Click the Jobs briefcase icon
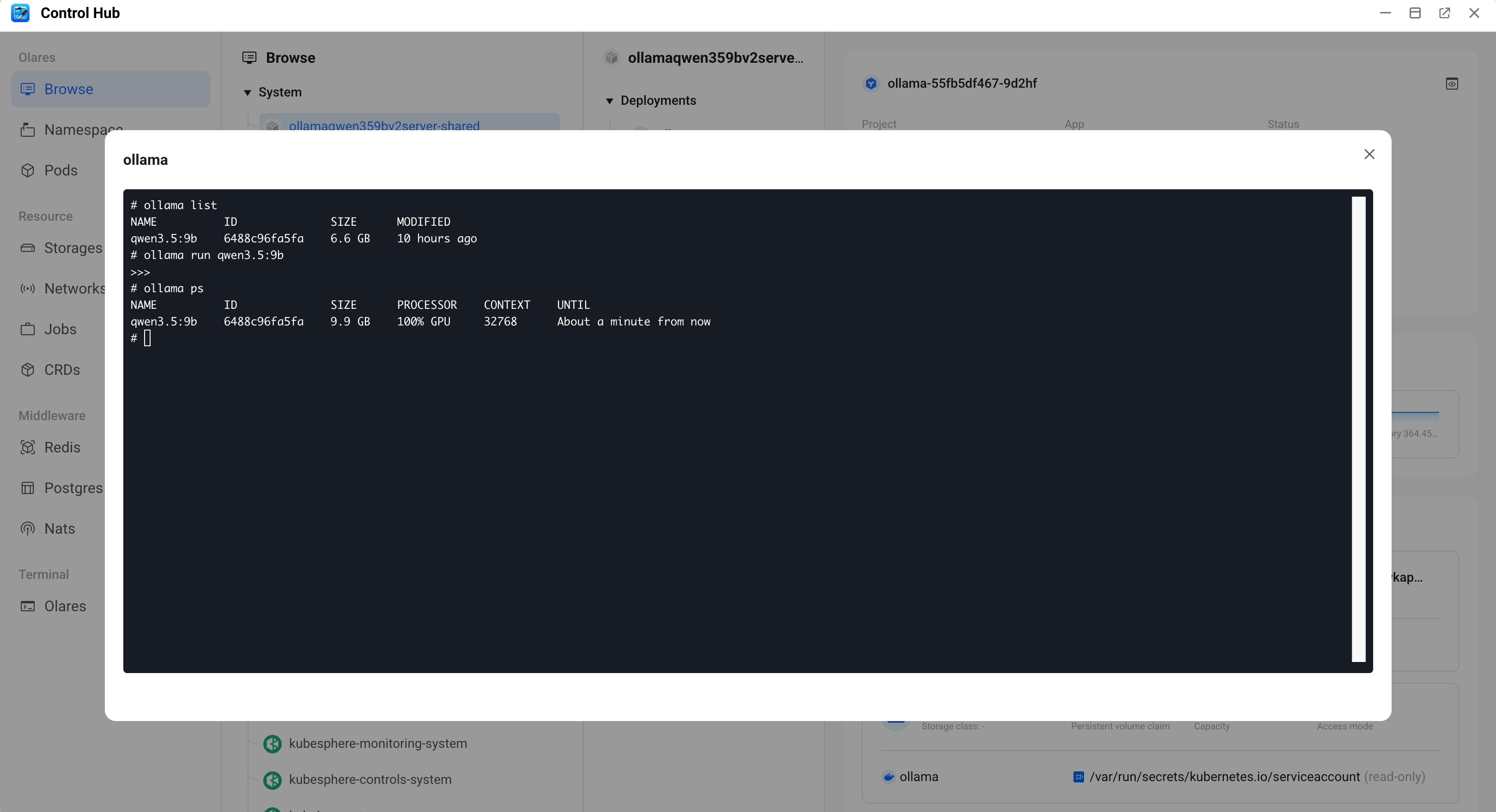 [x=27, y=329]
